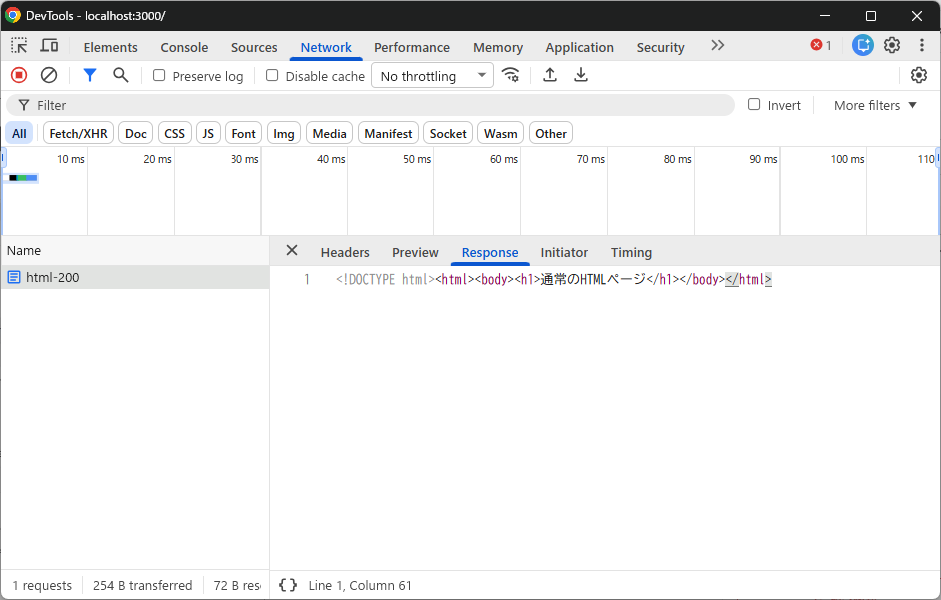Filter requests by Wasm

[x=501, y=133]
